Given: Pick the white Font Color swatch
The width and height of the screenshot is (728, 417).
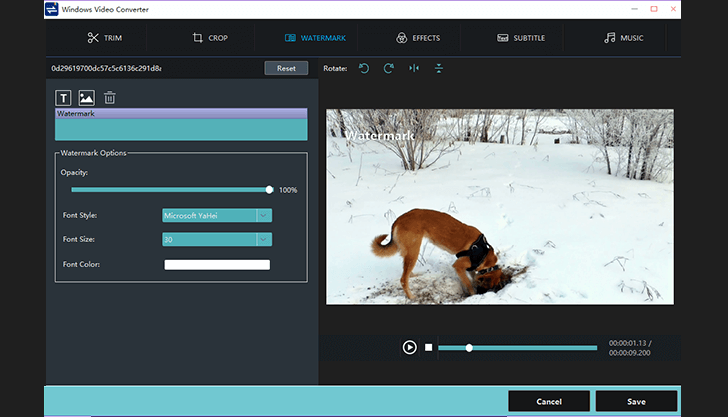Looking at the screenshot, I should tap(217, 265).
